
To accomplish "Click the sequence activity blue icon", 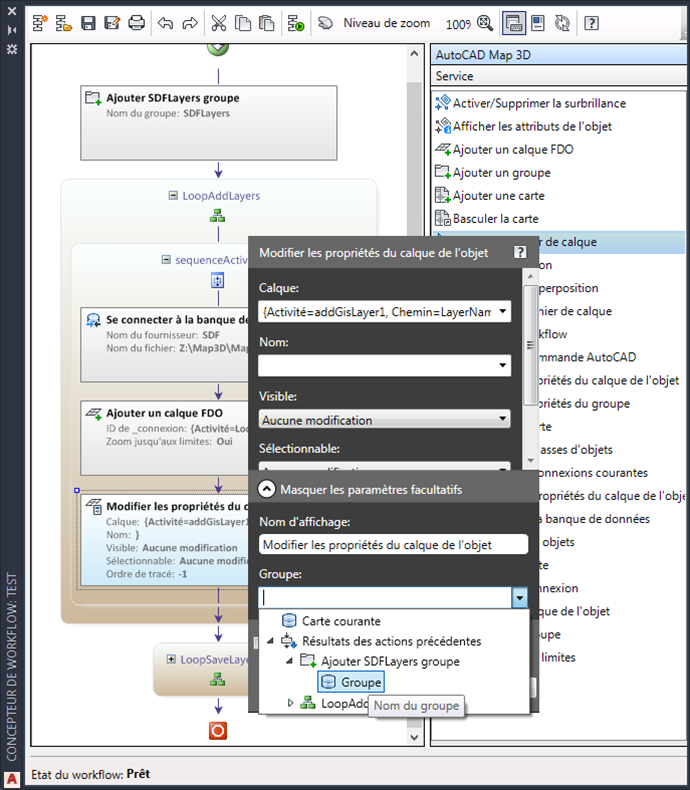I will 218,280.
